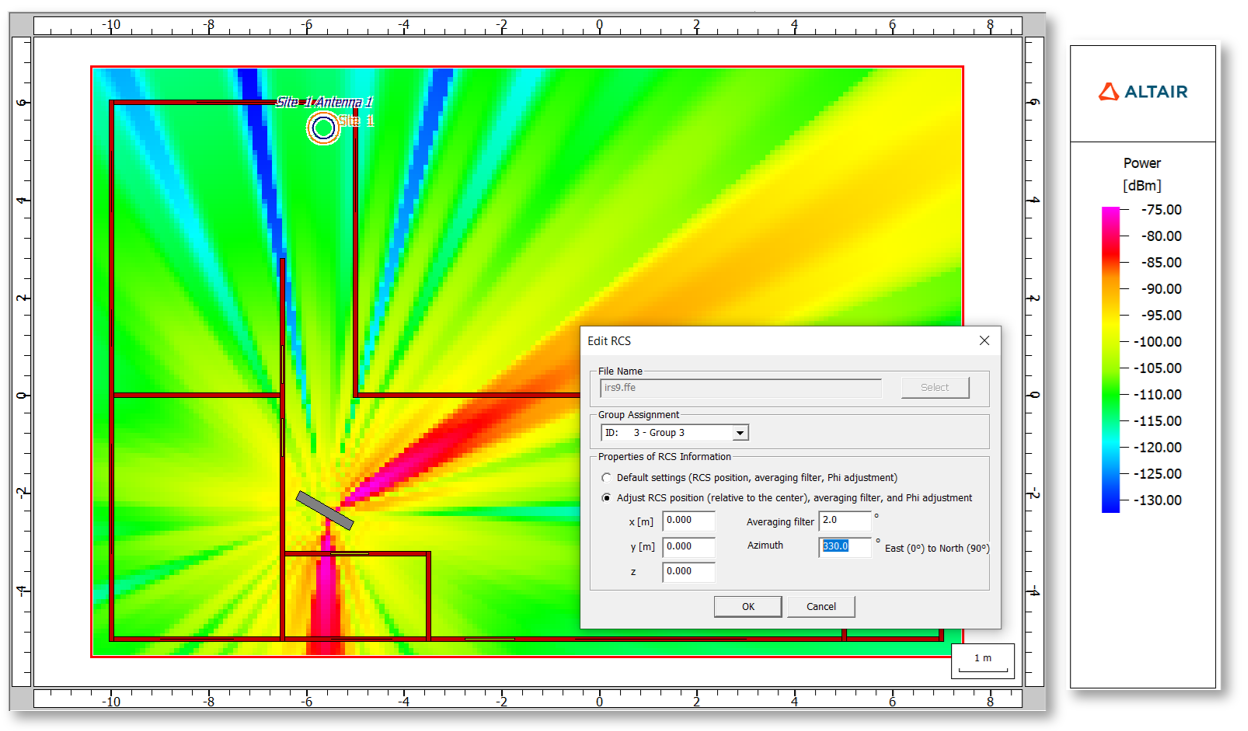Click the Site 1 Antenna 1 label

click(324, 102)
